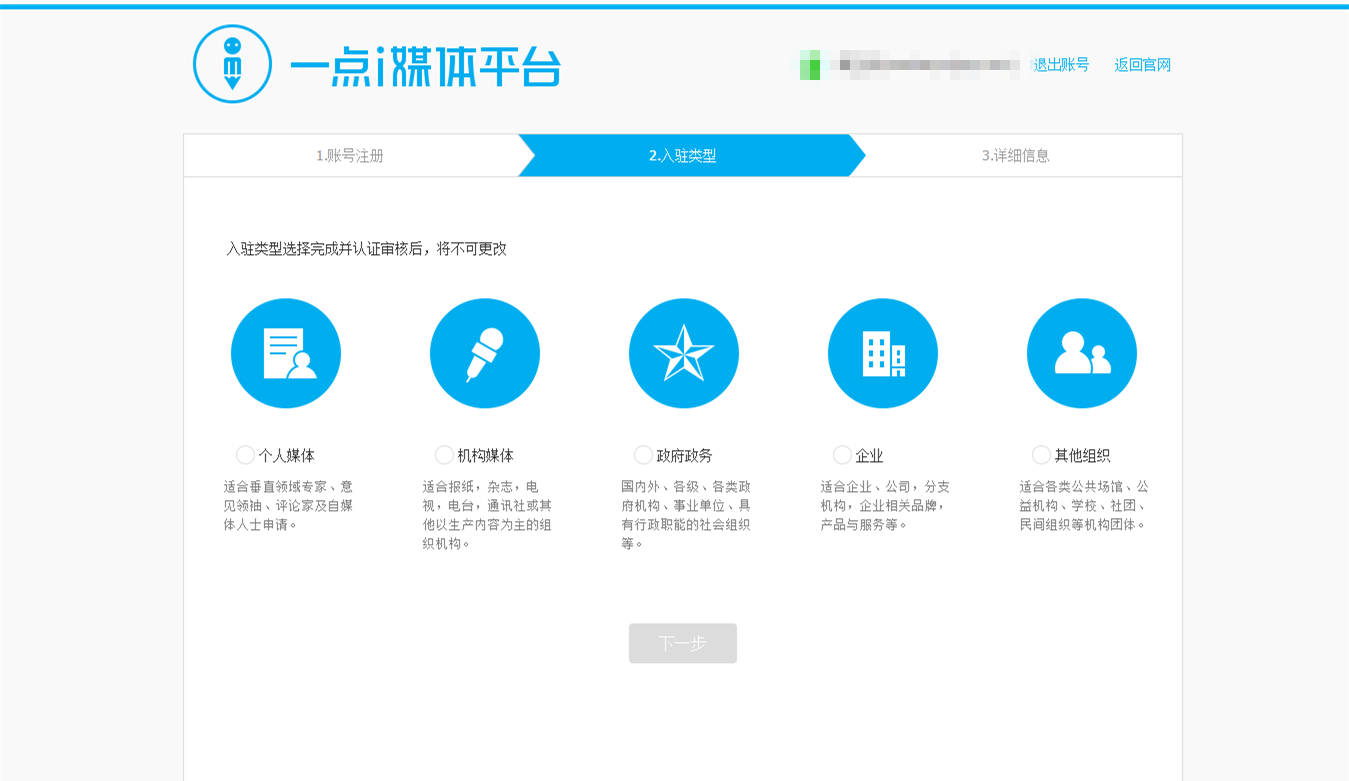
Task: Select the document-and-person icon for 个人媒体
Action: click(x=286, y=352)
